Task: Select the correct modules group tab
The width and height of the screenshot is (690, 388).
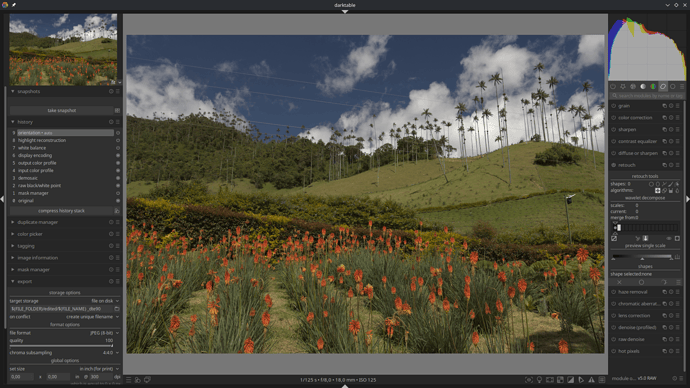Action: pos(663,87)
